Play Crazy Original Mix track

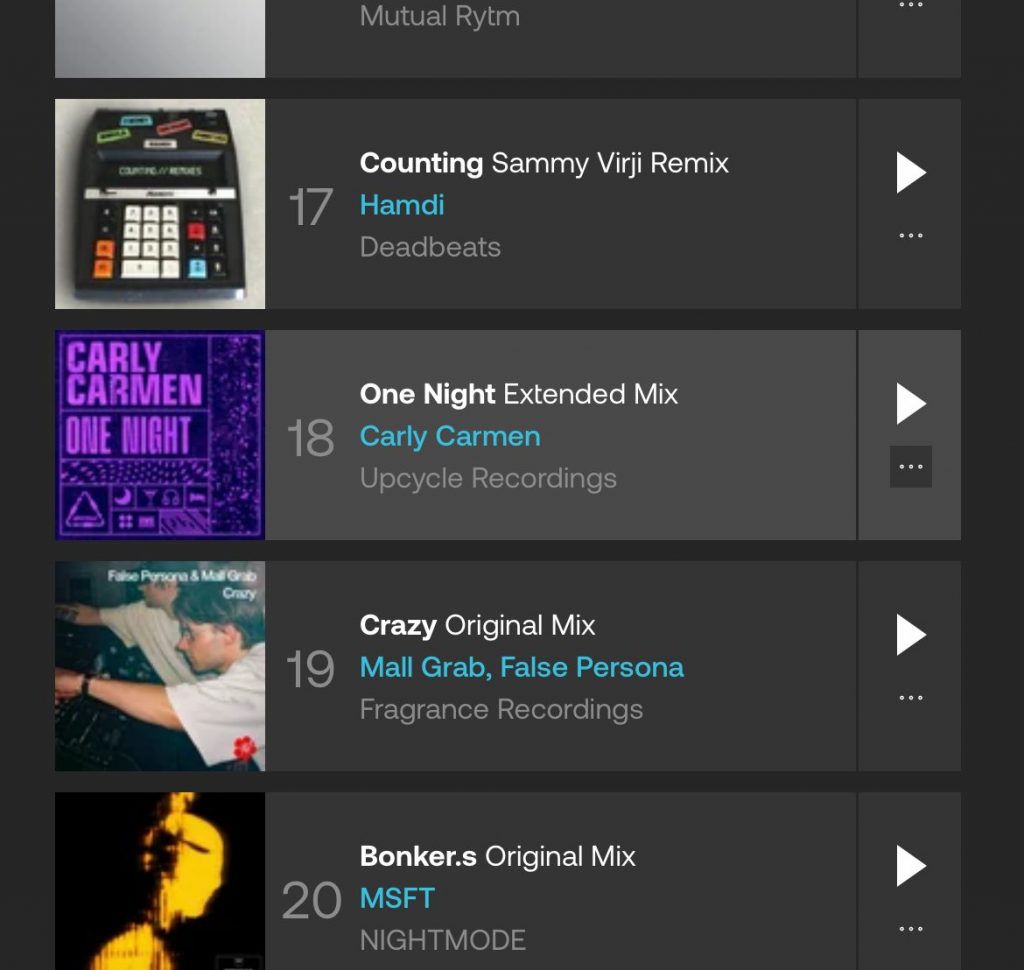[x=911, y=635]
